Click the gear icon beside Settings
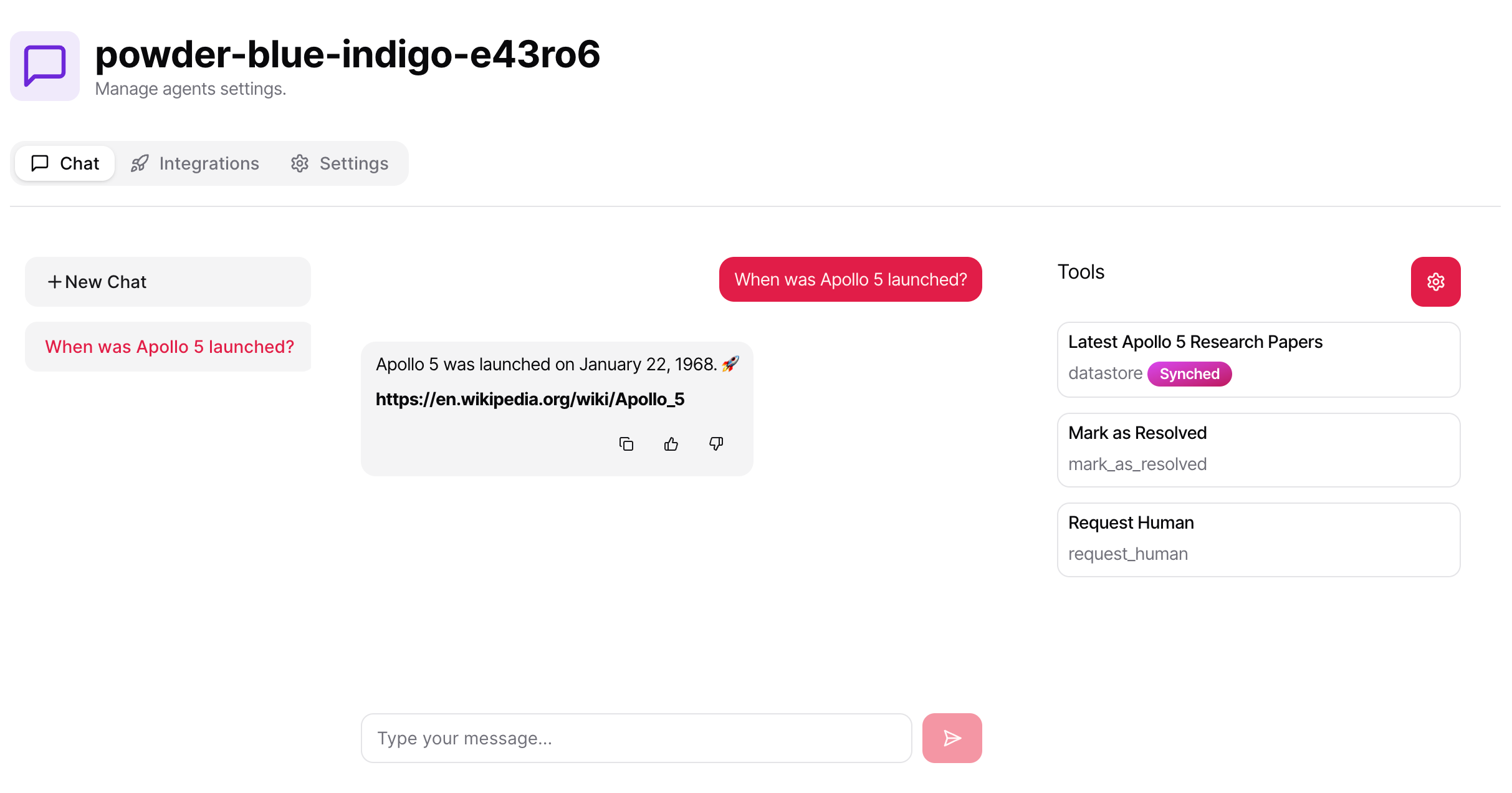1512x793 pixels. coord(300,163)
